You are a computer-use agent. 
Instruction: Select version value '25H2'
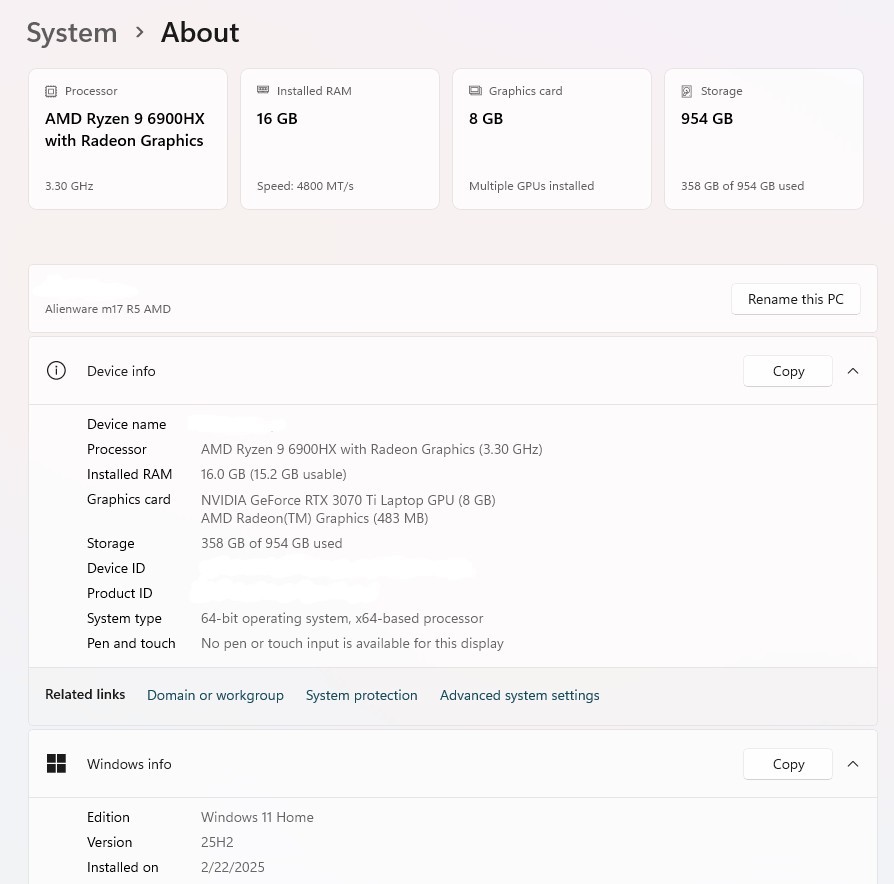(x=217, y=842)
